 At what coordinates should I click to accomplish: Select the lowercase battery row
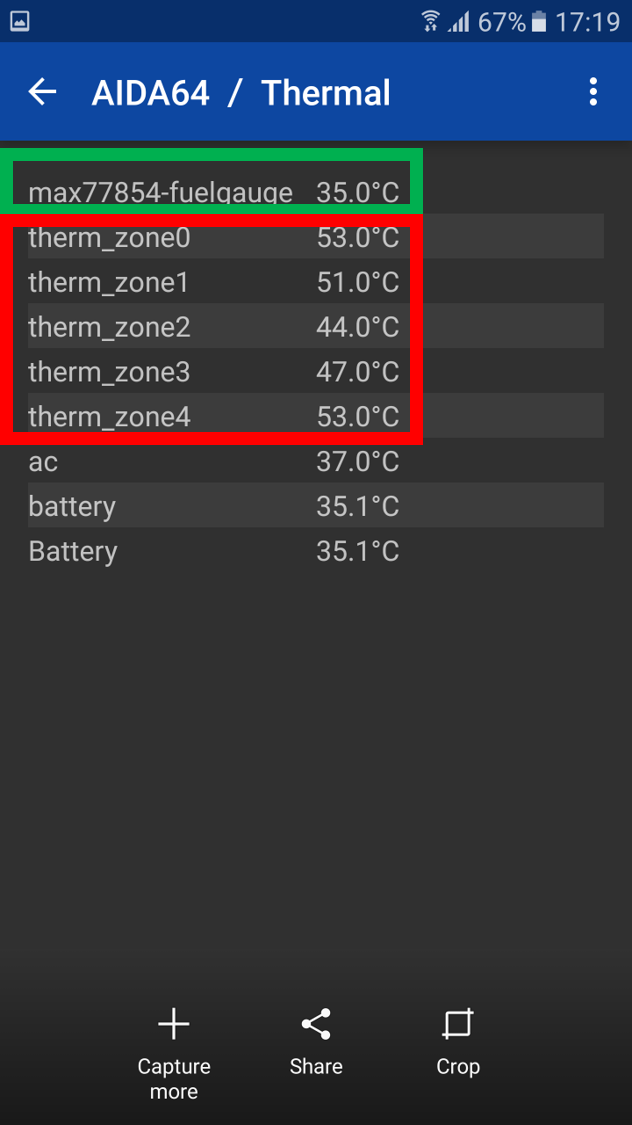214,506
